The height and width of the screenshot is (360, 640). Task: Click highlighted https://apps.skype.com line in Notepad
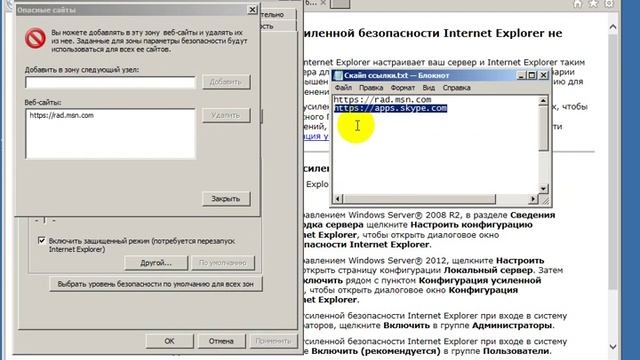pyautogui.click(x=391, y=108)
